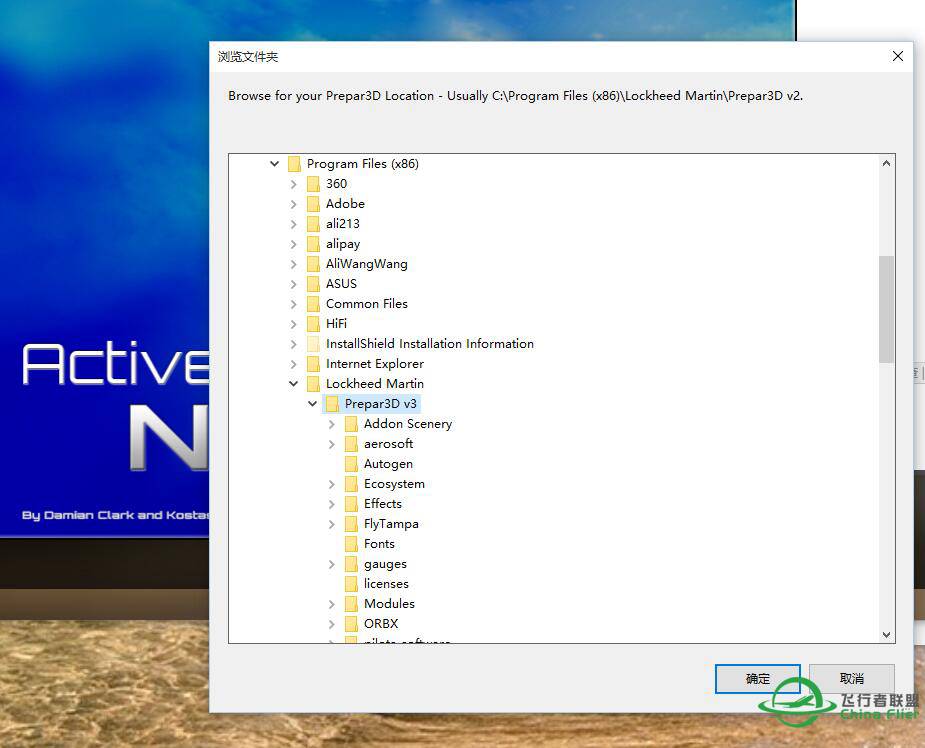Expand the ASUS folder arrow

pos(293,284)
